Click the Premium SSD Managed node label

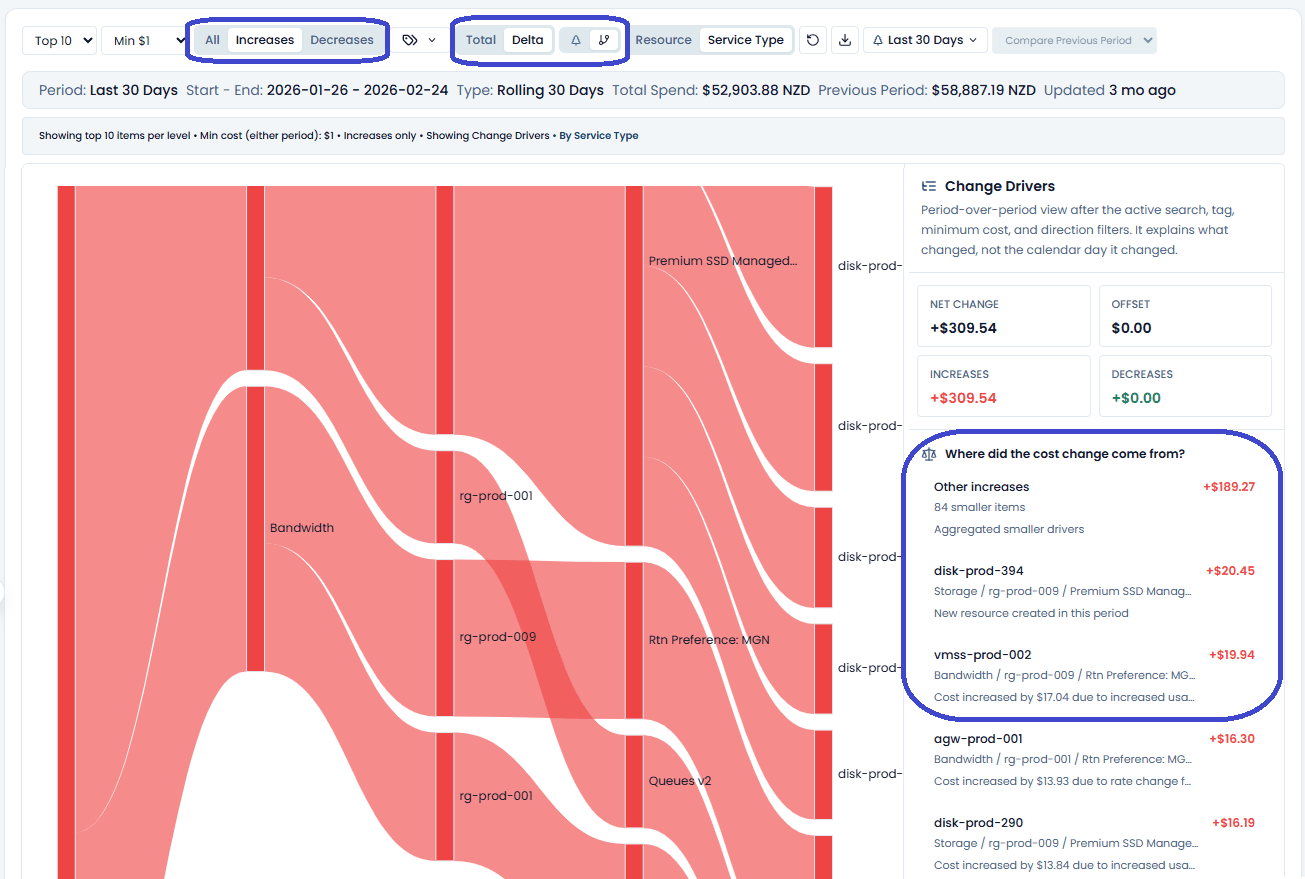coord(723,261)
